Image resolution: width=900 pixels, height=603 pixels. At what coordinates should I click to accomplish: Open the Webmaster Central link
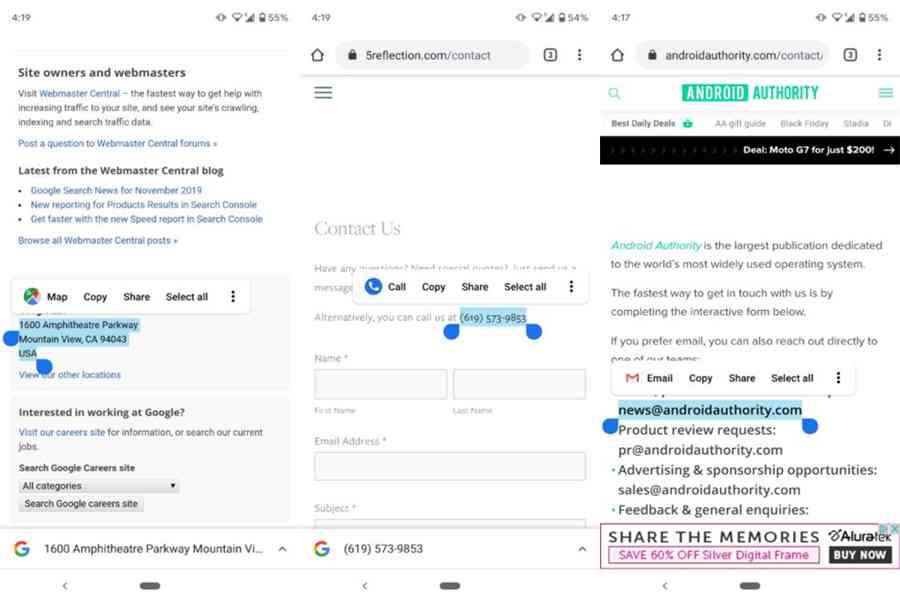point(79,93)
